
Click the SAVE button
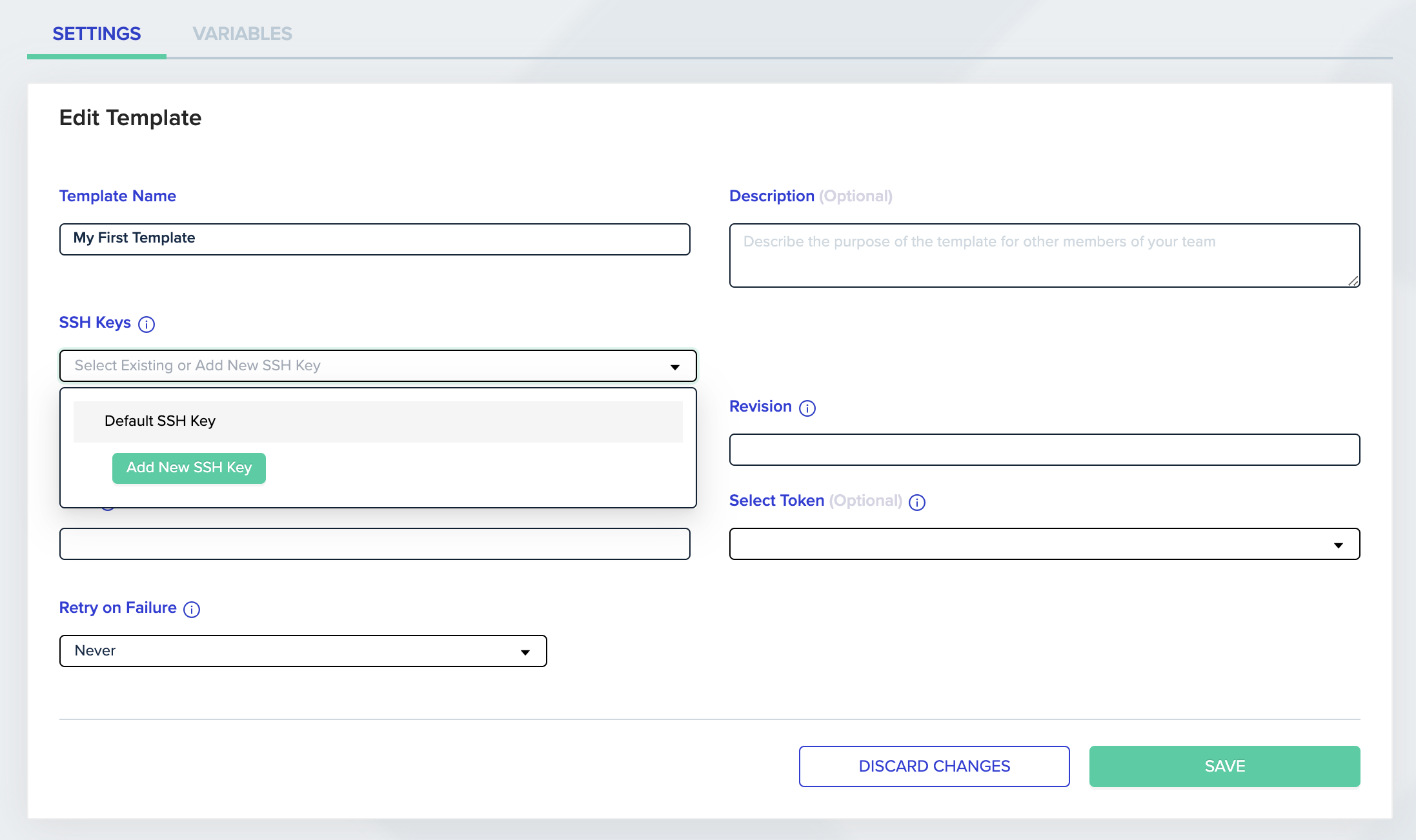point(1224,766)
